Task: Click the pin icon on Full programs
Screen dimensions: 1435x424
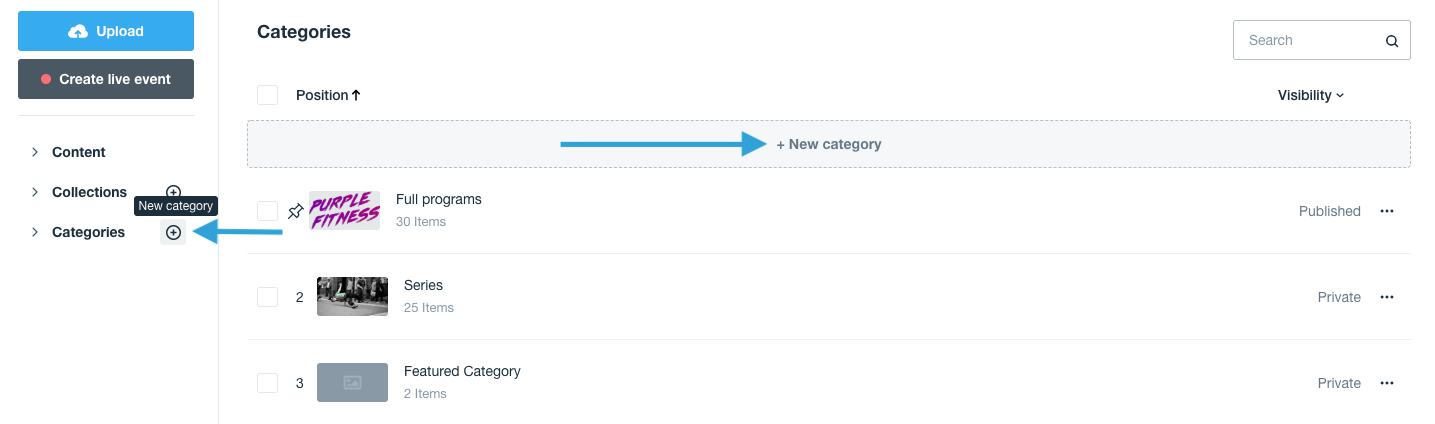Action: click(295, 211)
